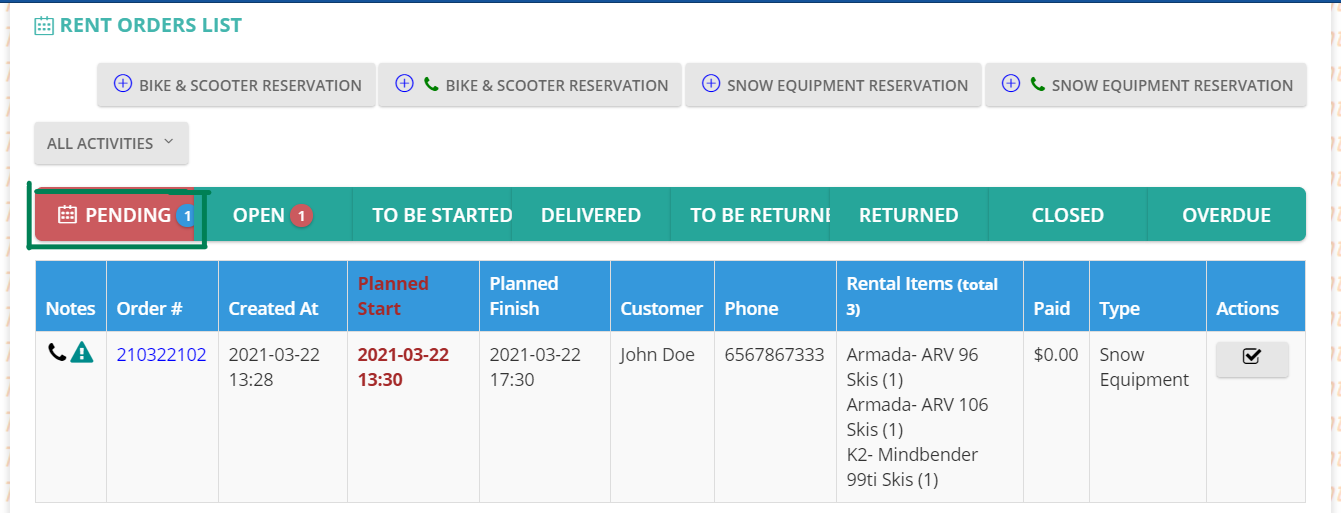Open the Delivered tab

click(x=591, y=215)
